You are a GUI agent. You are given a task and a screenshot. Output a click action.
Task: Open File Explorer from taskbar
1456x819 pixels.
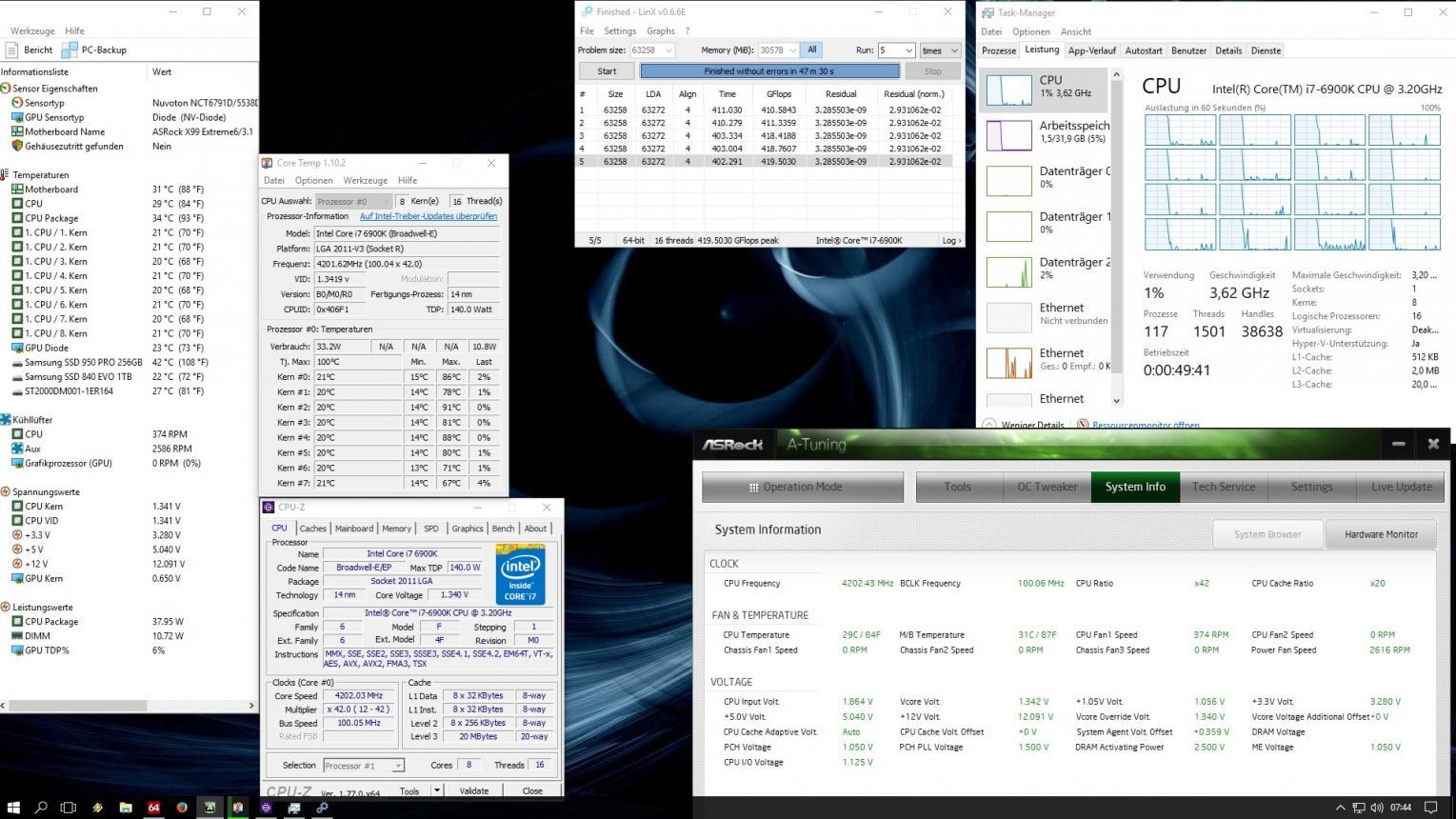click(126, 808)
